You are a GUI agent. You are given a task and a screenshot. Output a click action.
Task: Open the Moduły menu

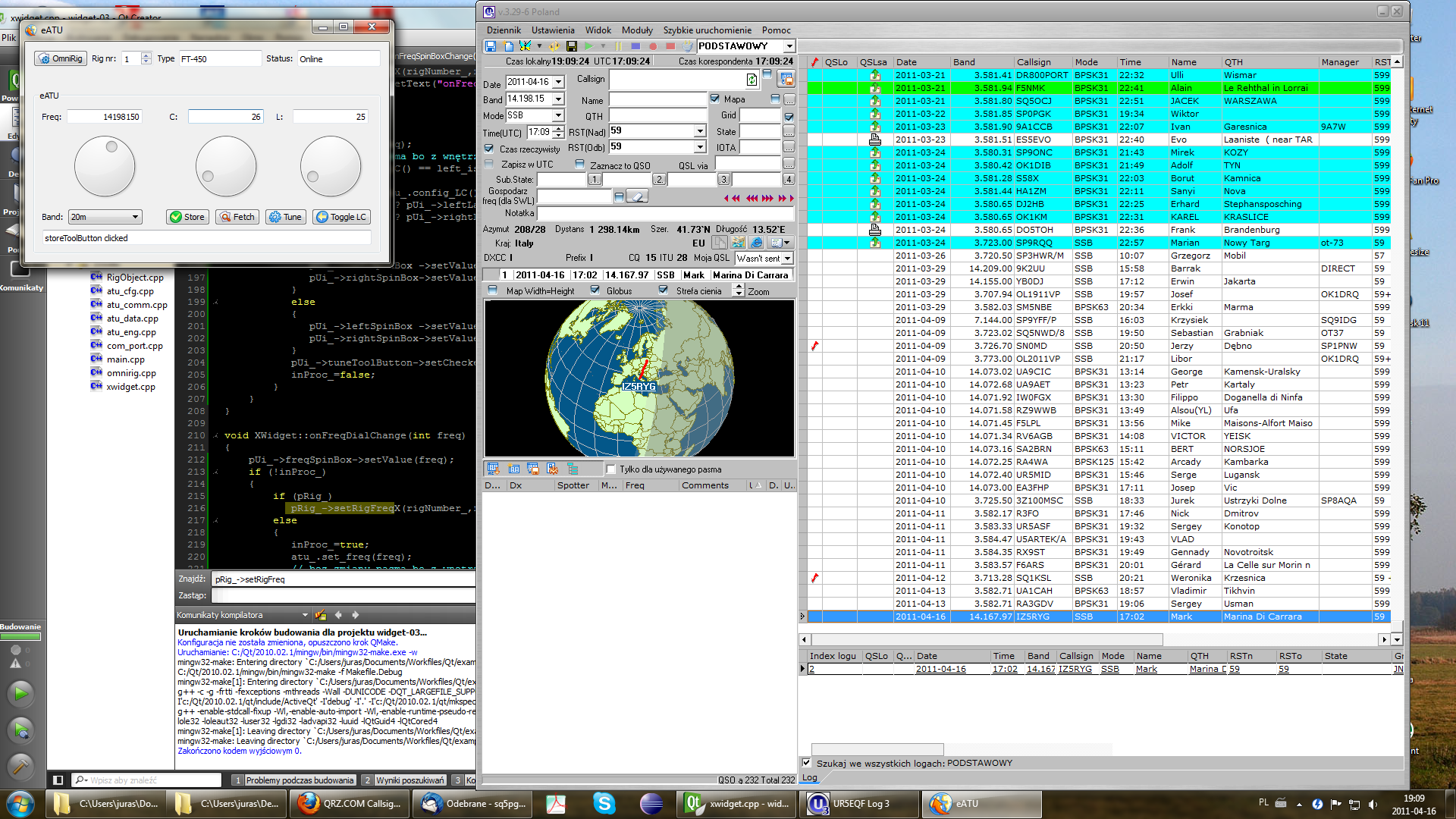click(636, 30)
